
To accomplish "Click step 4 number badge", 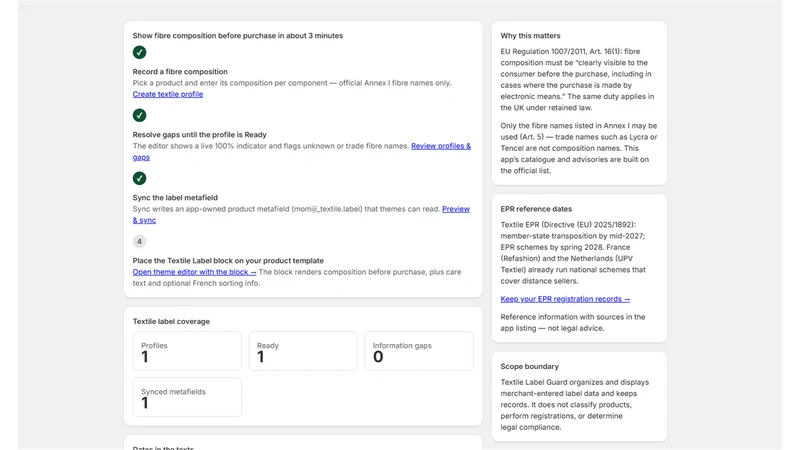I will click(x=139, y=241).
